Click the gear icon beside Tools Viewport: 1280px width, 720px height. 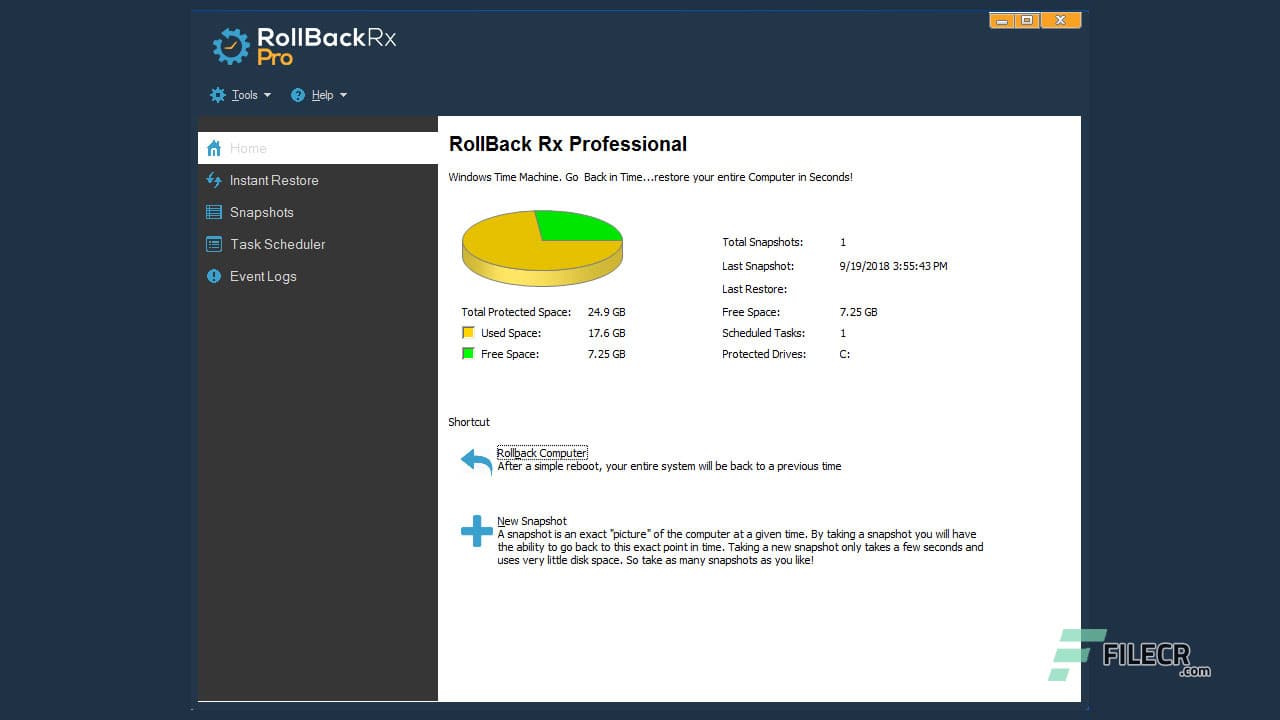click(x=218, y=94)
